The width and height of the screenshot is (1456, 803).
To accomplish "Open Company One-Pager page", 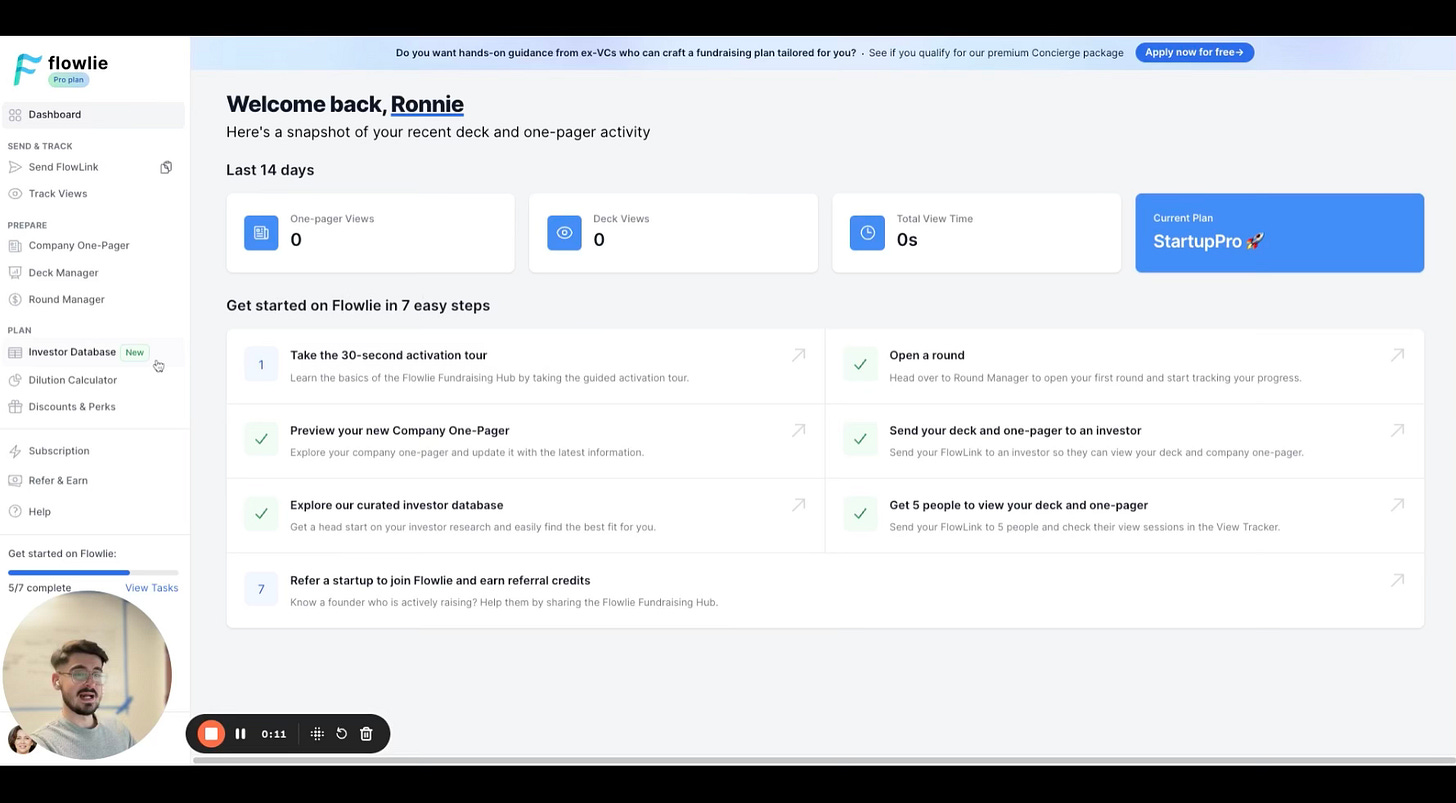I will click(79, 246).
